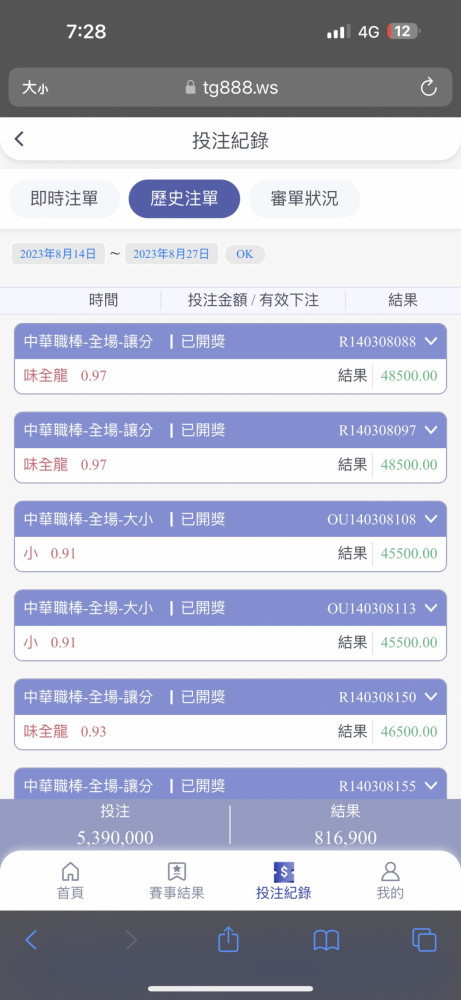The width and height of the screenshot is (461, 1000).
Task: Switch to 審單狀況 tab
Action: tap(304, 199)
